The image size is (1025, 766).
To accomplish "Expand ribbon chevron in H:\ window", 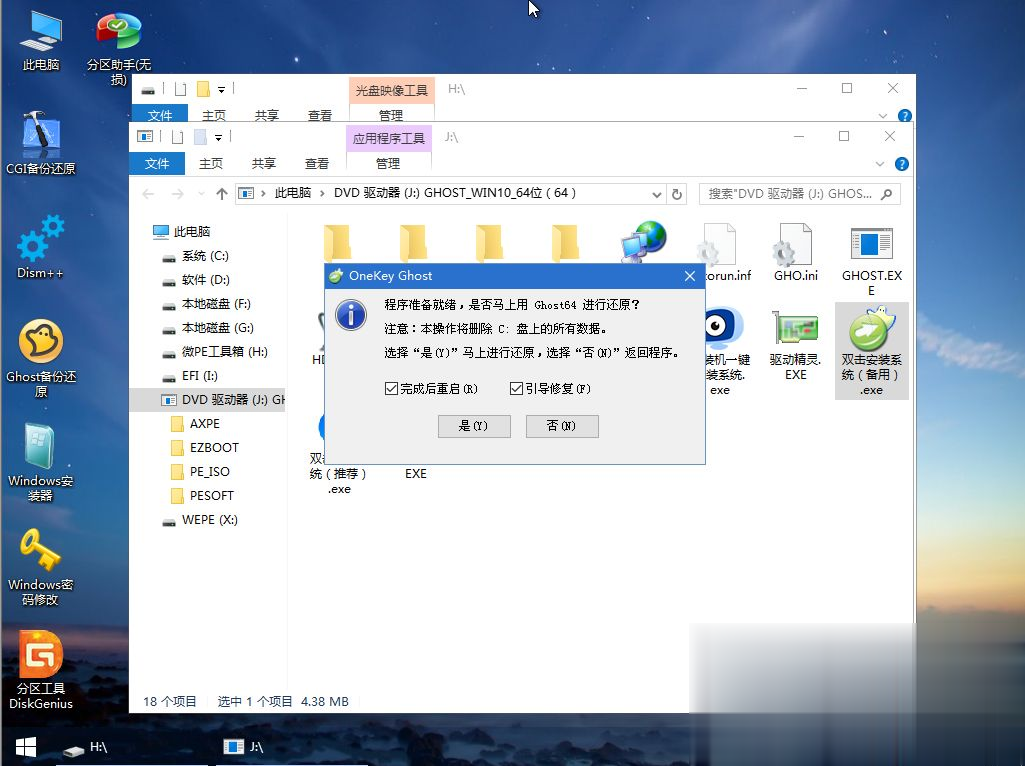I will (x=882, y=116).
